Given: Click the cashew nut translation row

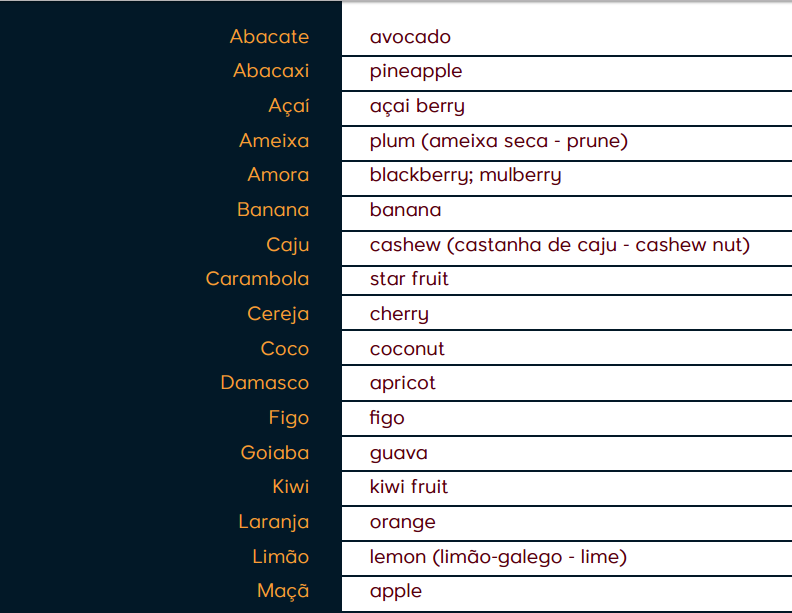Looking at the screenshot, I should [x=559, y=245].
